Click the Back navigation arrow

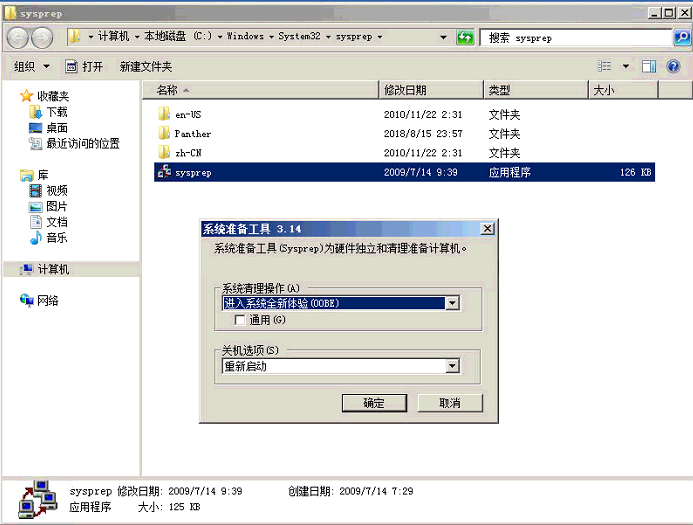click(18, 37)
